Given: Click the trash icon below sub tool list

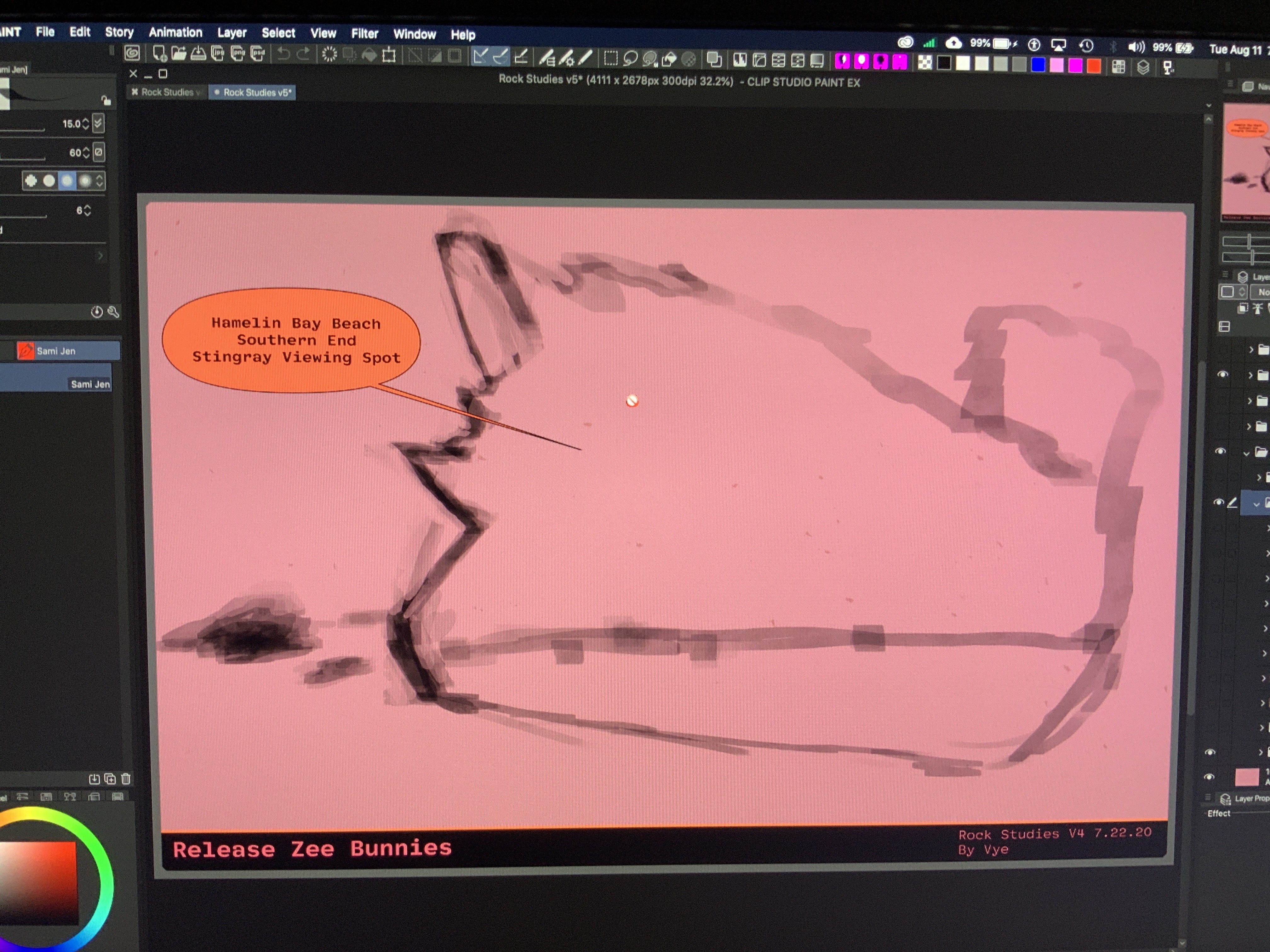Looking at the screenshot, I should [126, 779].
